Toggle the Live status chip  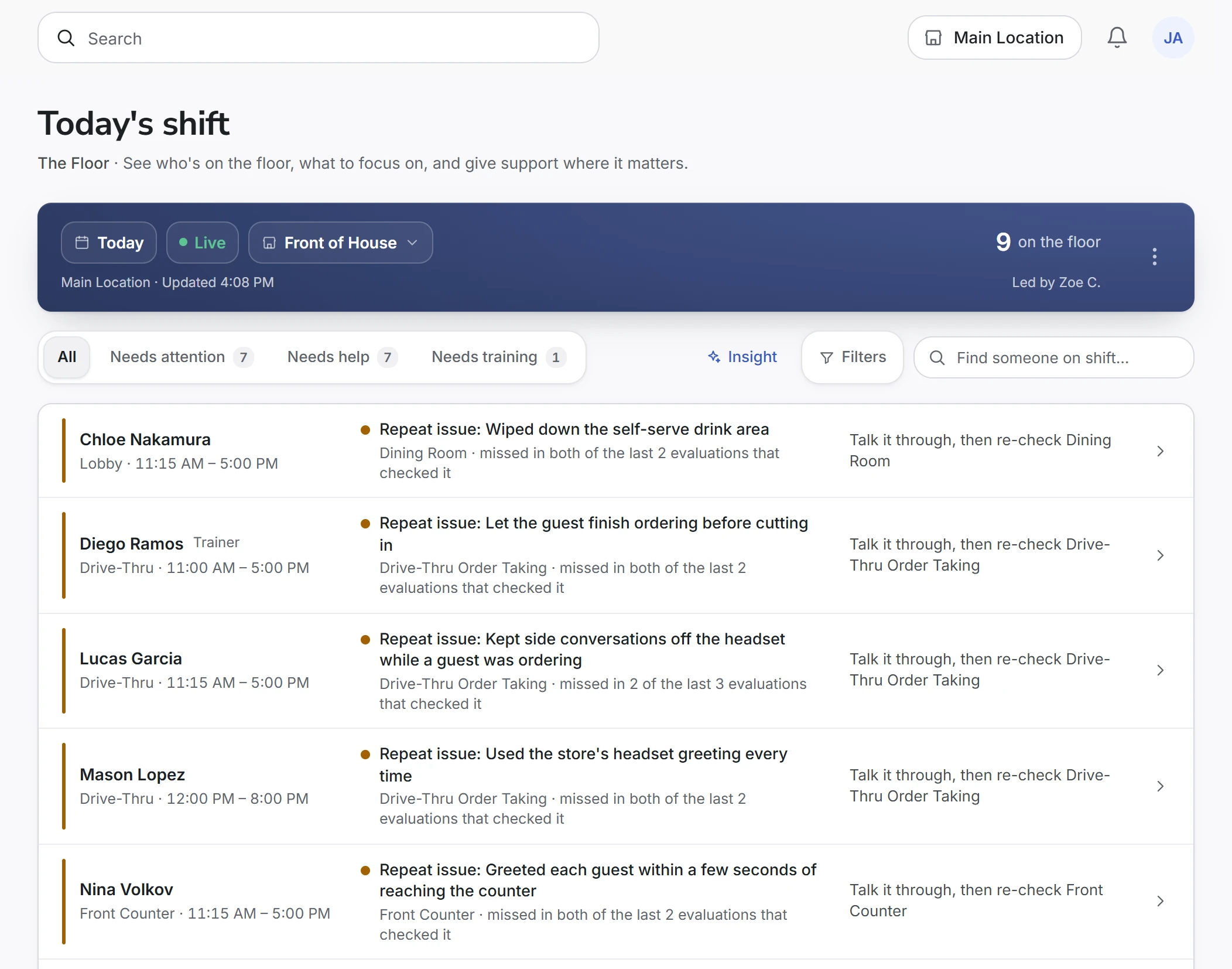click(x=202, y=243)
